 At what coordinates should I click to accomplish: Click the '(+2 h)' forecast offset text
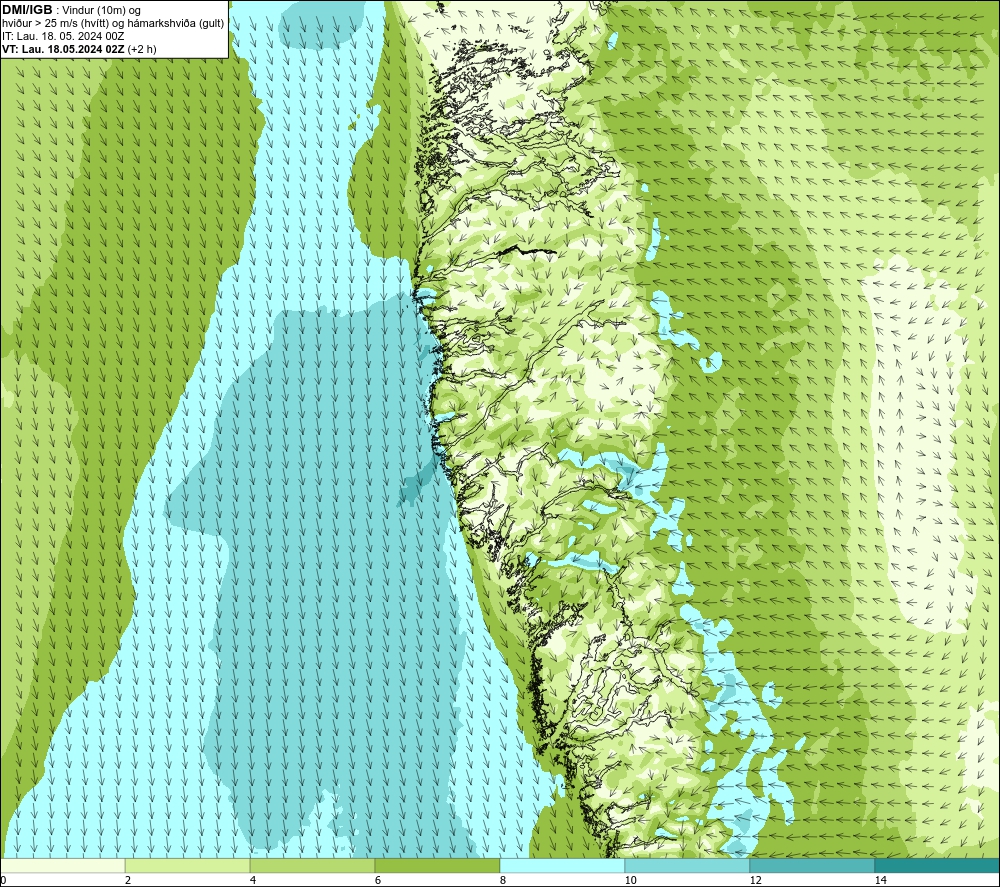142,49
